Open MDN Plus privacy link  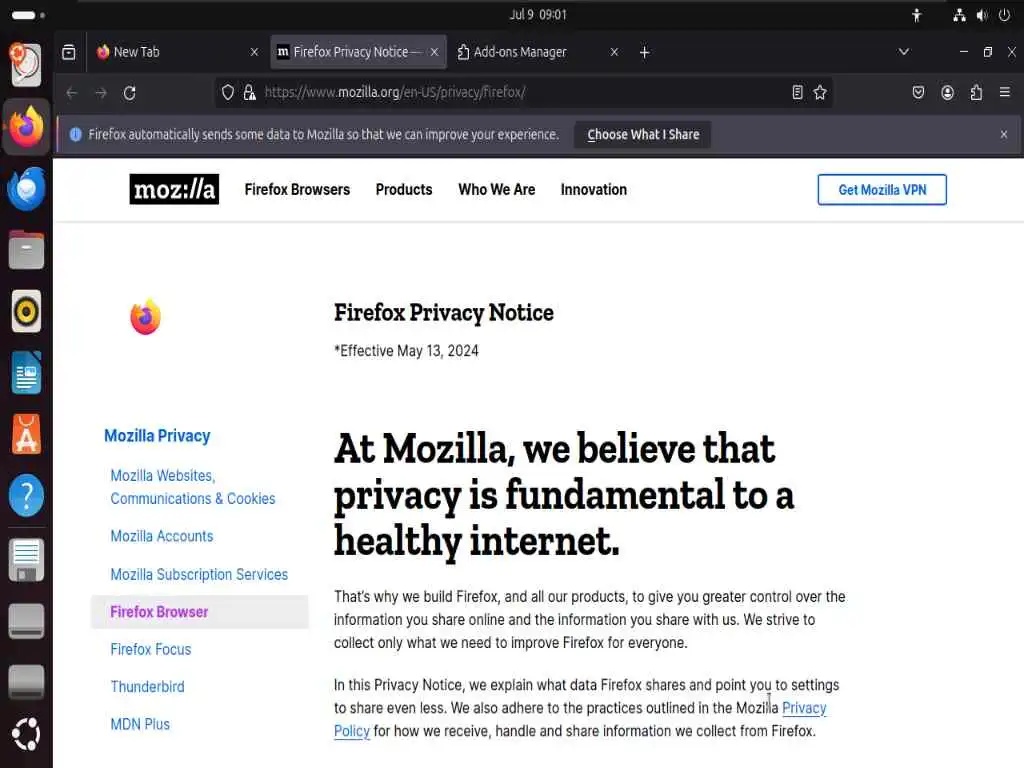[x=140, y=724]
